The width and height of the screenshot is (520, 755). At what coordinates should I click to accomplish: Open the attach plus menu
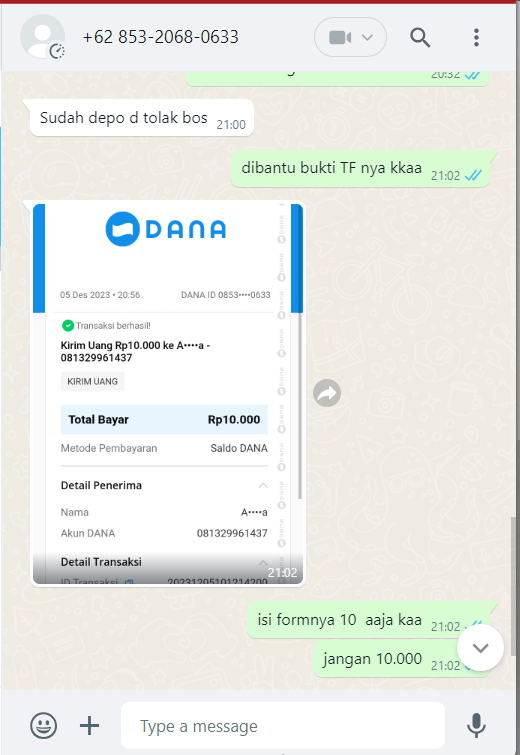tap(90, 726)
